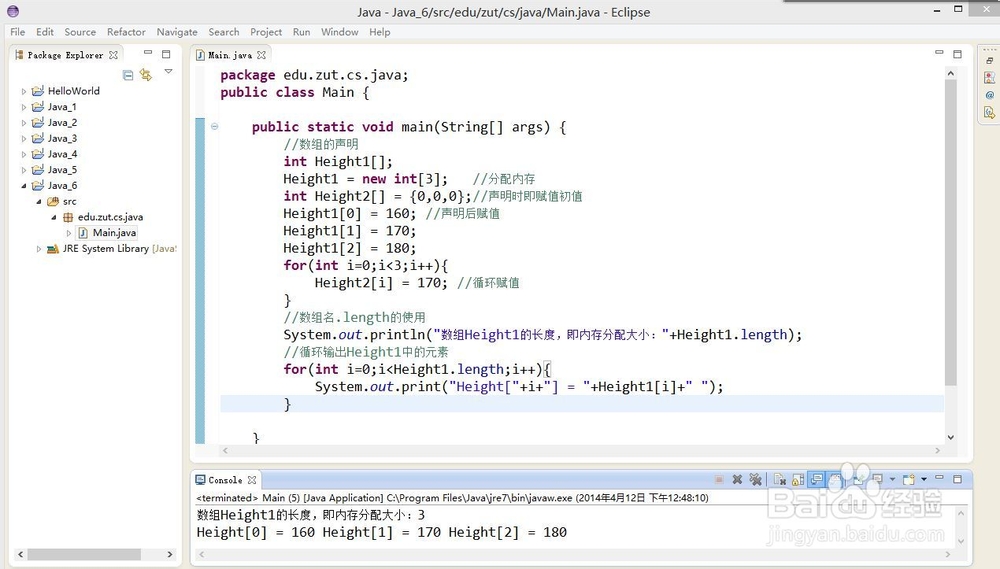Viewport: 1000px width, 569px height.
Task: Expand JRE System Library
Action: coord(39,249)
